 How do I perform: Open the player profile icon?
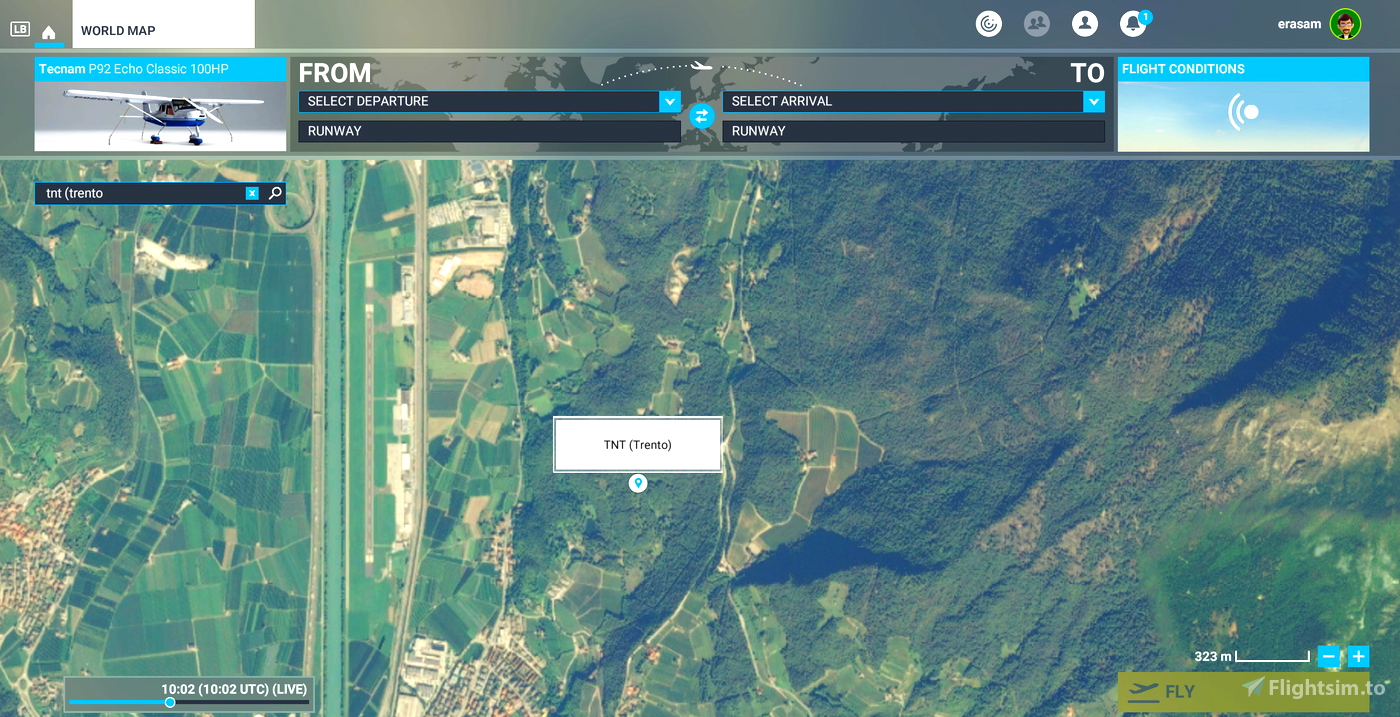[x=1085, y=24]
